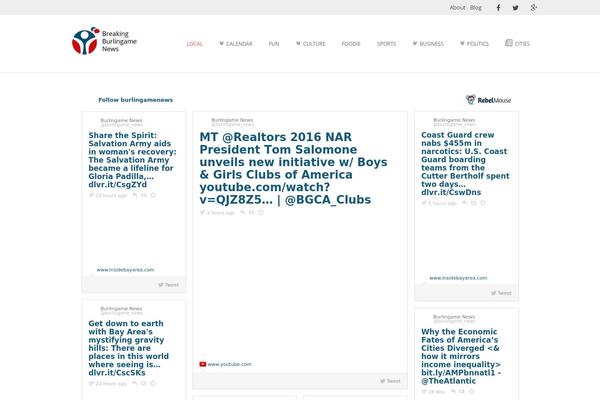This screenshot has width=600, height=400.
Task: Go to the Foodie section
Action: [351, 44]
